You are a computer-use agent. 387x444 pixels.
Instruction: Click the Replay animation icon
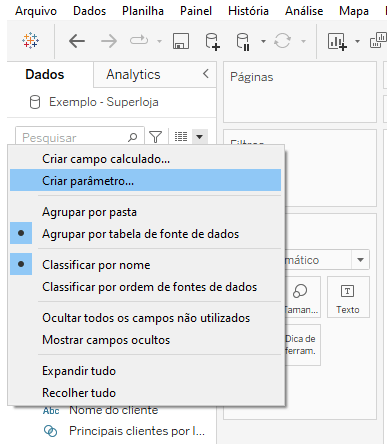[139, 41]
